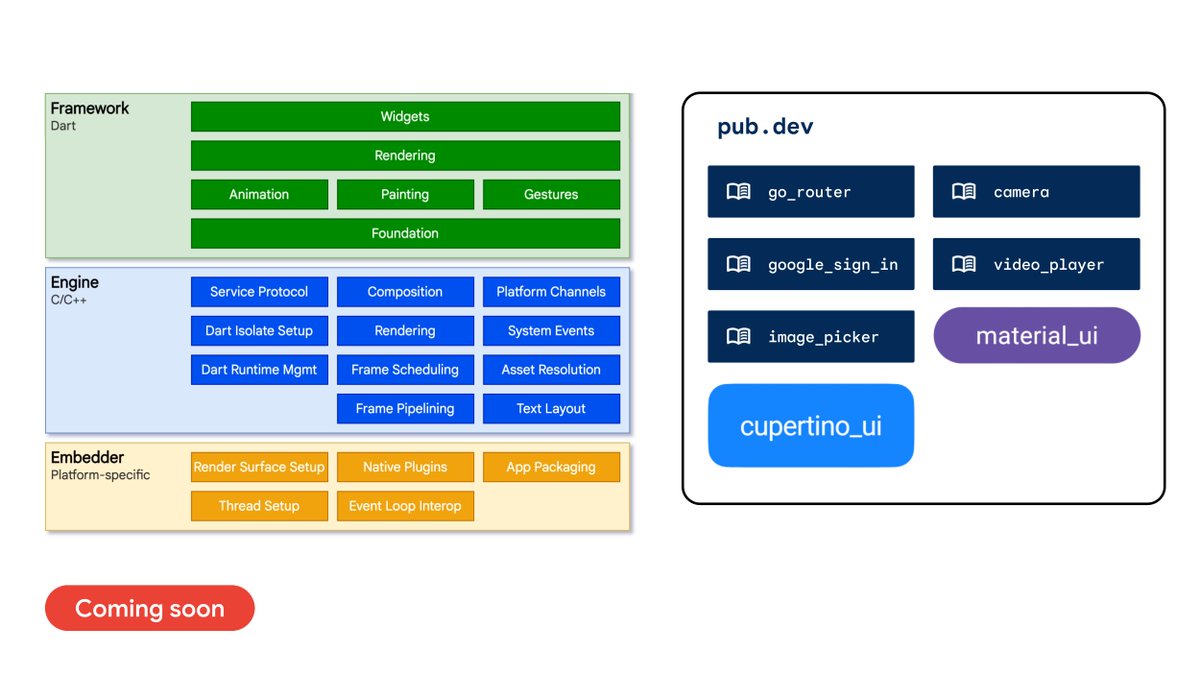Image resolution: width=1200 pixels, height=675 pixels.
Task: Click the Frame Pipelining box
Action: (405, 409)
